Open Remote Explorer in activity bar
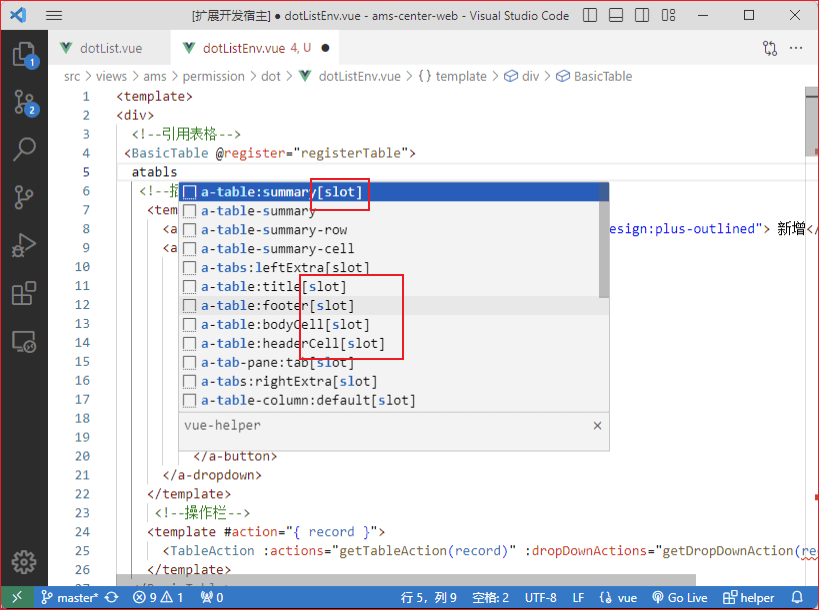 pyautogui.click(x=23, y=342)
